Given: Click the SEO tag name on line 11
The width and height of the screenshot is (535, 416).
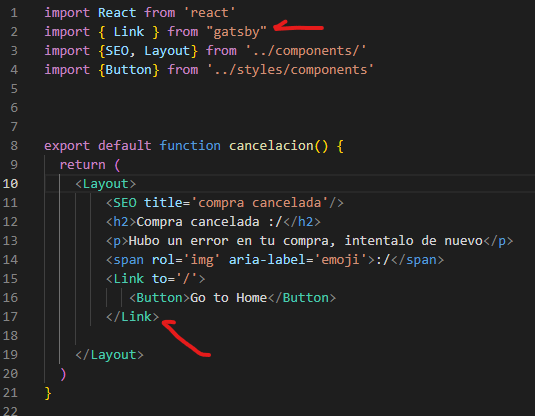Looking at the screenshot, I should click(125, 203).
